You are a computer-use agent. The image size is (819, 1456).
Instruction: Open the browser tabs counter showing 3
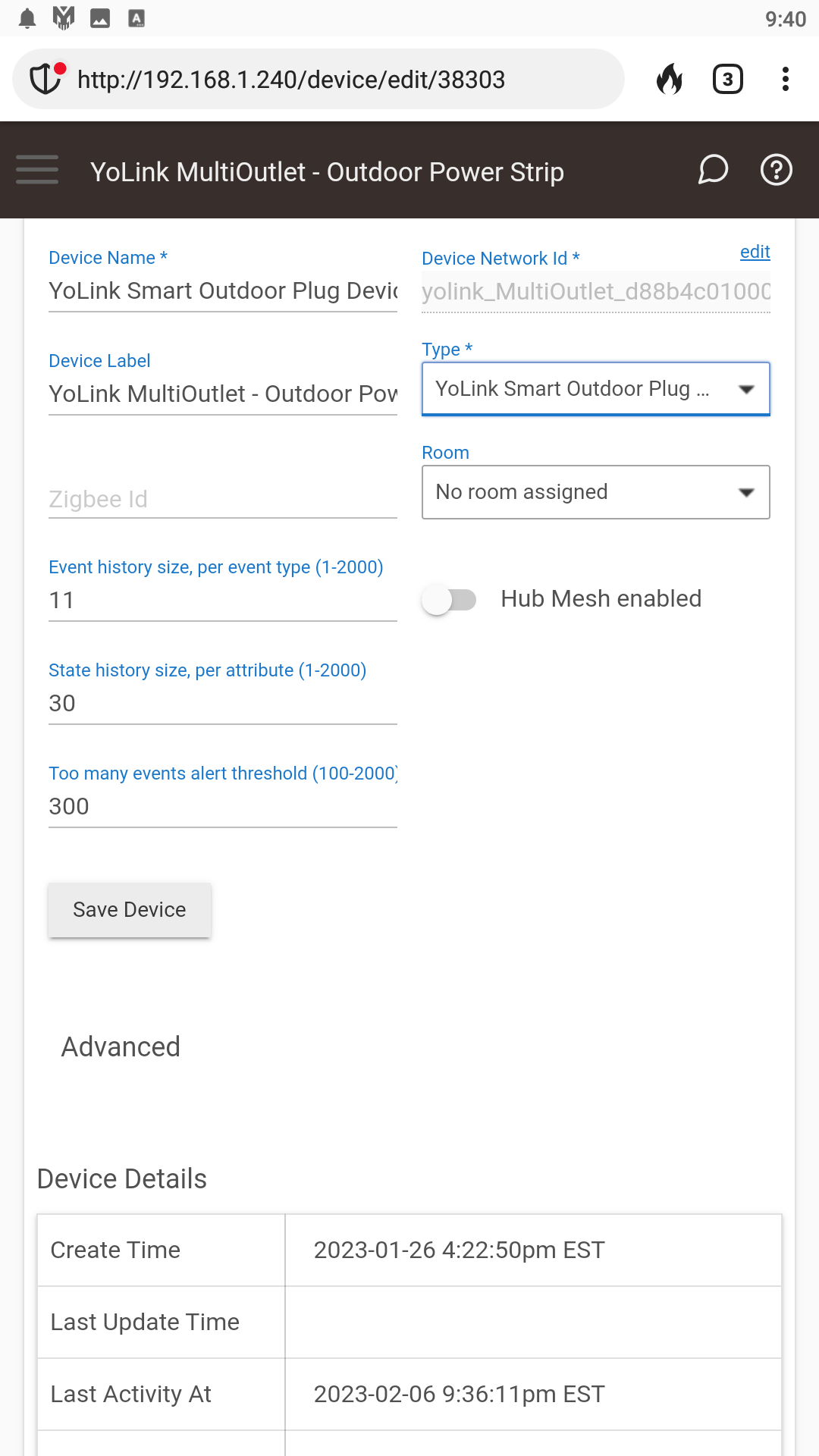[728, 79]
